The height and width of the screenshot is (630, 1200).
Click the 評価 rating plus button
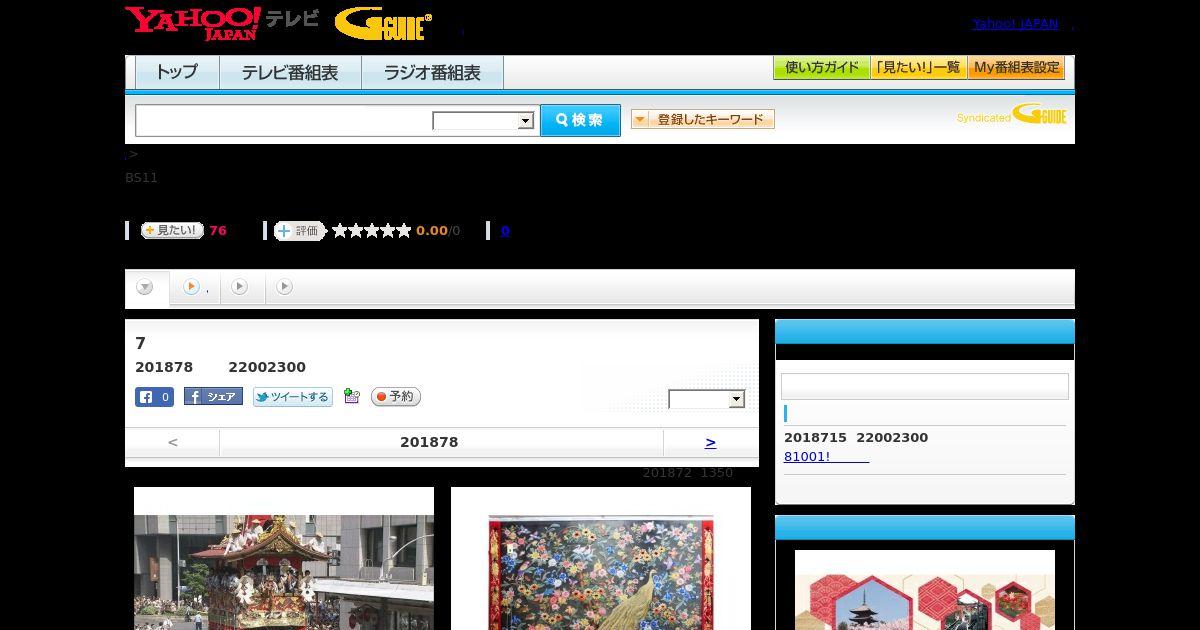[300, 231]
